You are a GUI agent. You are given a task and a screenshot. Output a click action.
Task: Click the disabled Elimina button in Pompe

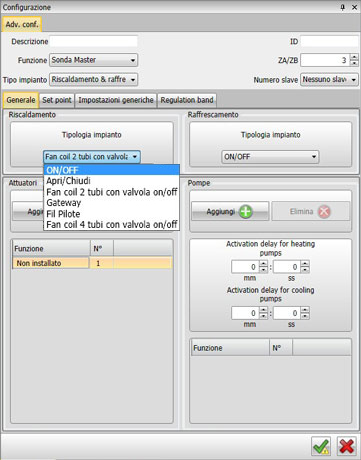tap(311, 211)
